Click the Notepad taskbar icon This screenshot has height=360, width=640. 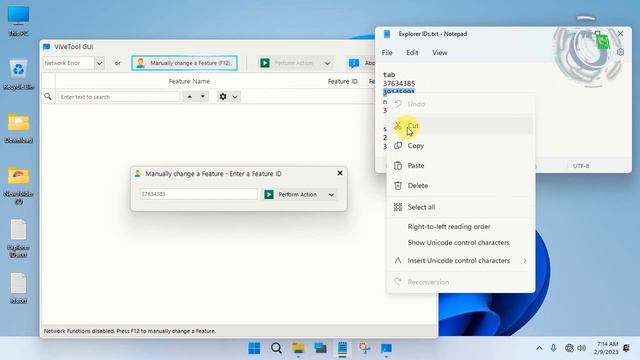click(342, 348)
